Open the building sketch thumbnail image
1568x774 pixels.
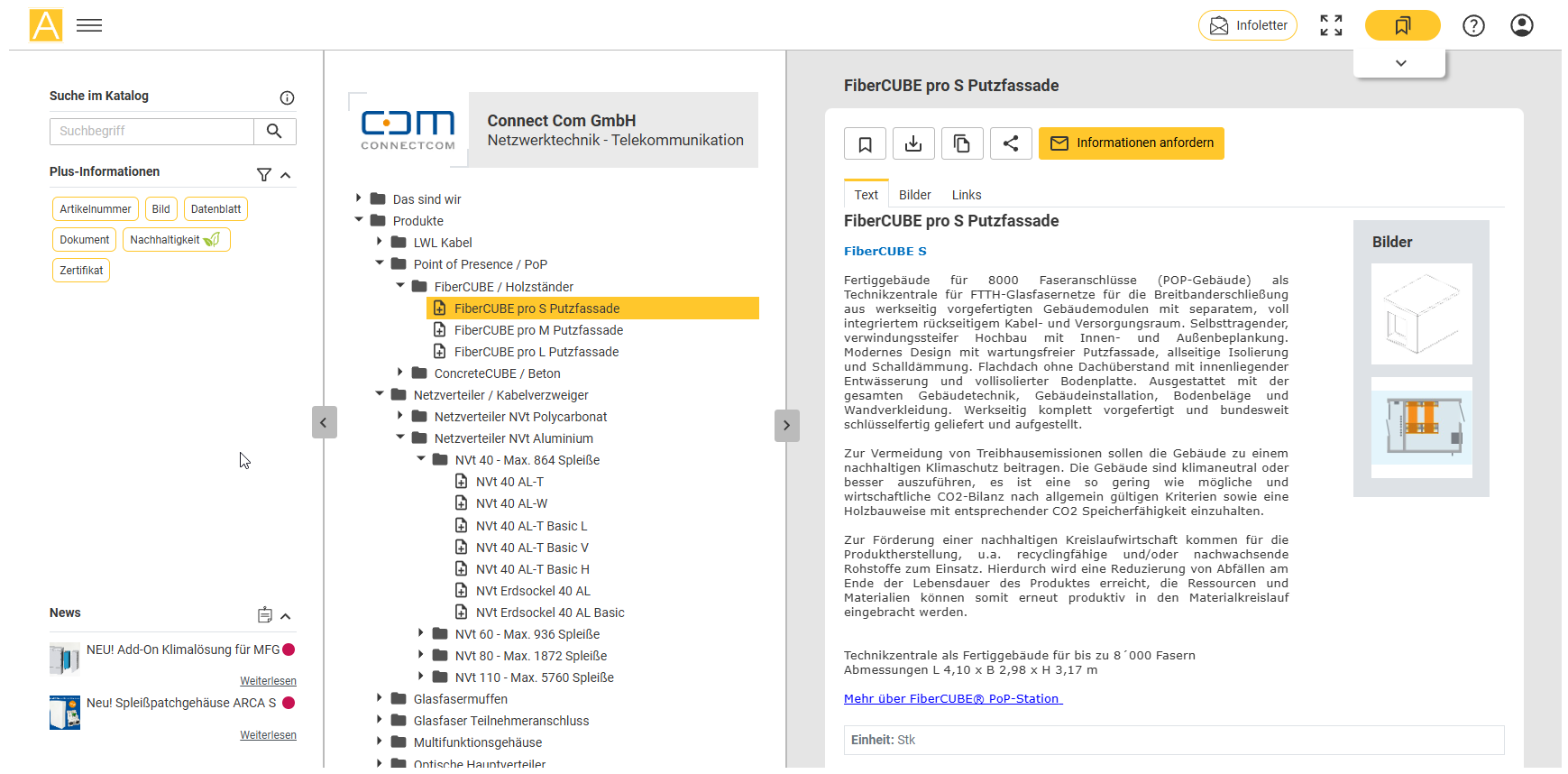coord(1421,314)
